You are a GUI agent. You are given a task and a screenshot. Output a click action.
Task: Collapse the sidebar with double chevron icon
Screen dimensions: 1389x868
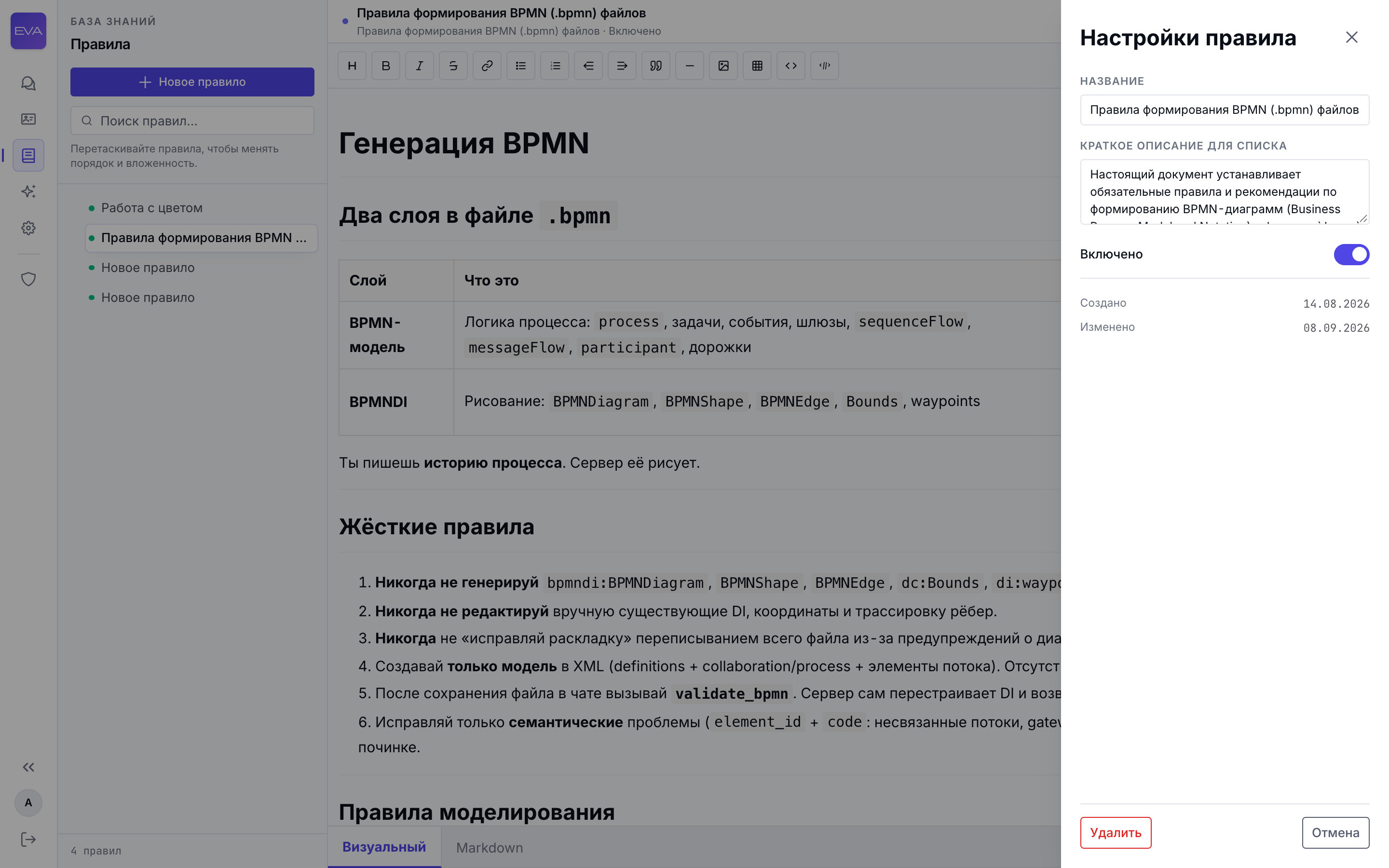point(28,767)
